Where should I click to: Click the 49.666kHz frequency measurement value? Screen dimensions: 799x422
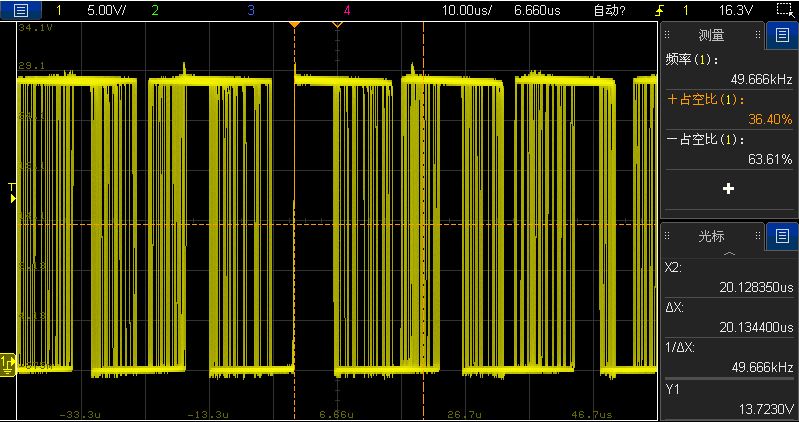coord(763,80)
